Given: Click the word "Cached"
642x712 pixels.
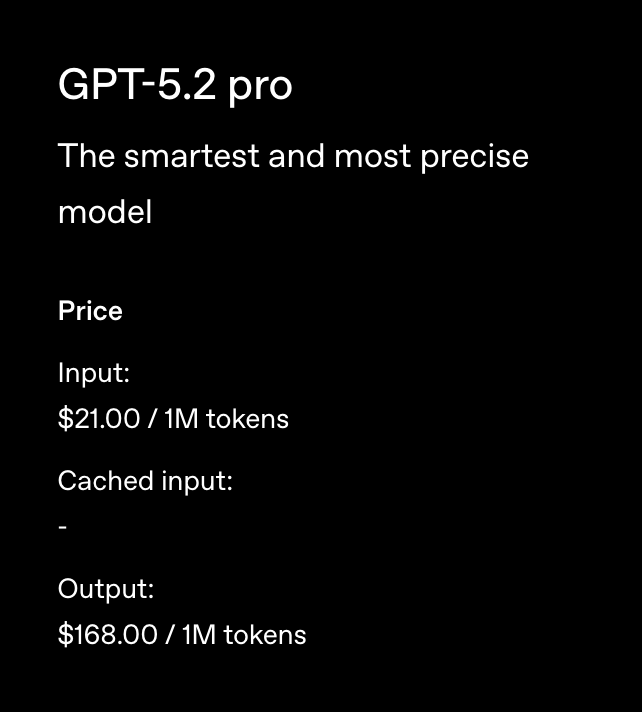Looking at the screenshot, I should tap(106, 481).
